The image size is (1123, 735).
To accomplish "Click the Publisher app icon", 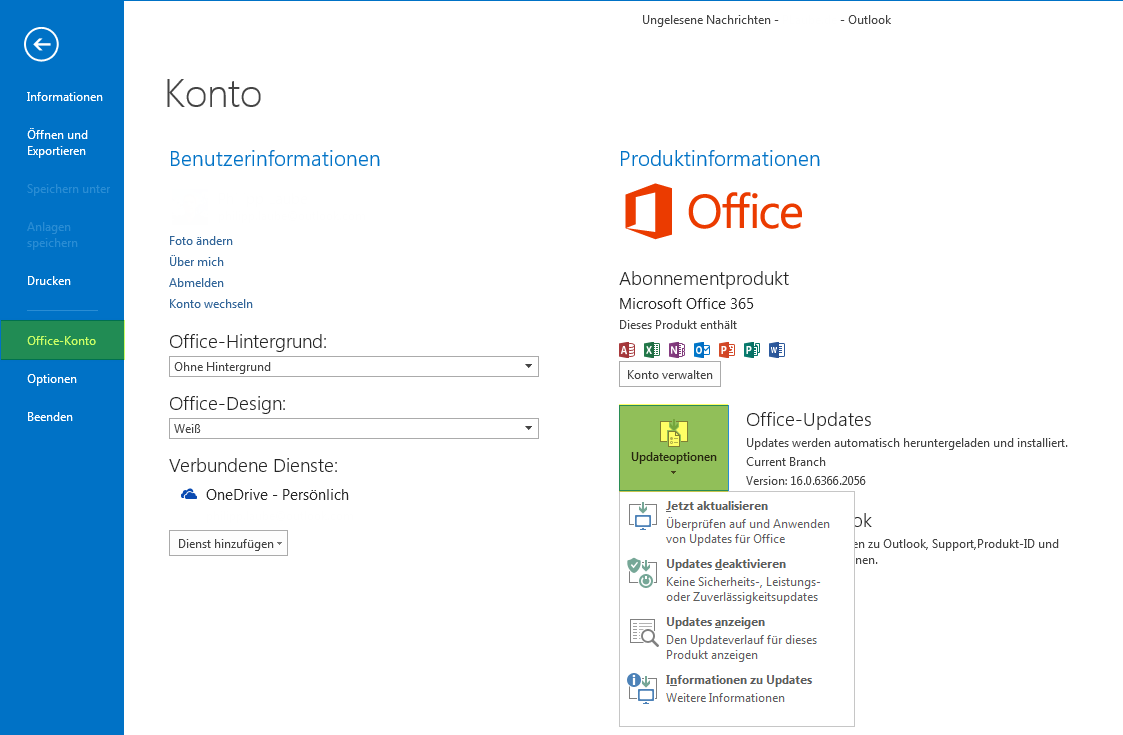I will [752, 350].
